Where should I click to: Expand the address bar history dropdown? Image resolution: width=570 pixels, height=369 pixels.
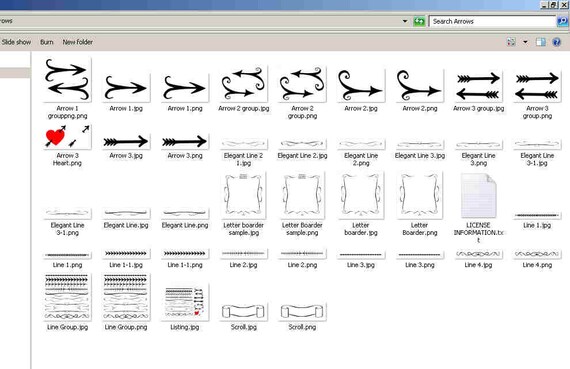[405, 21]
